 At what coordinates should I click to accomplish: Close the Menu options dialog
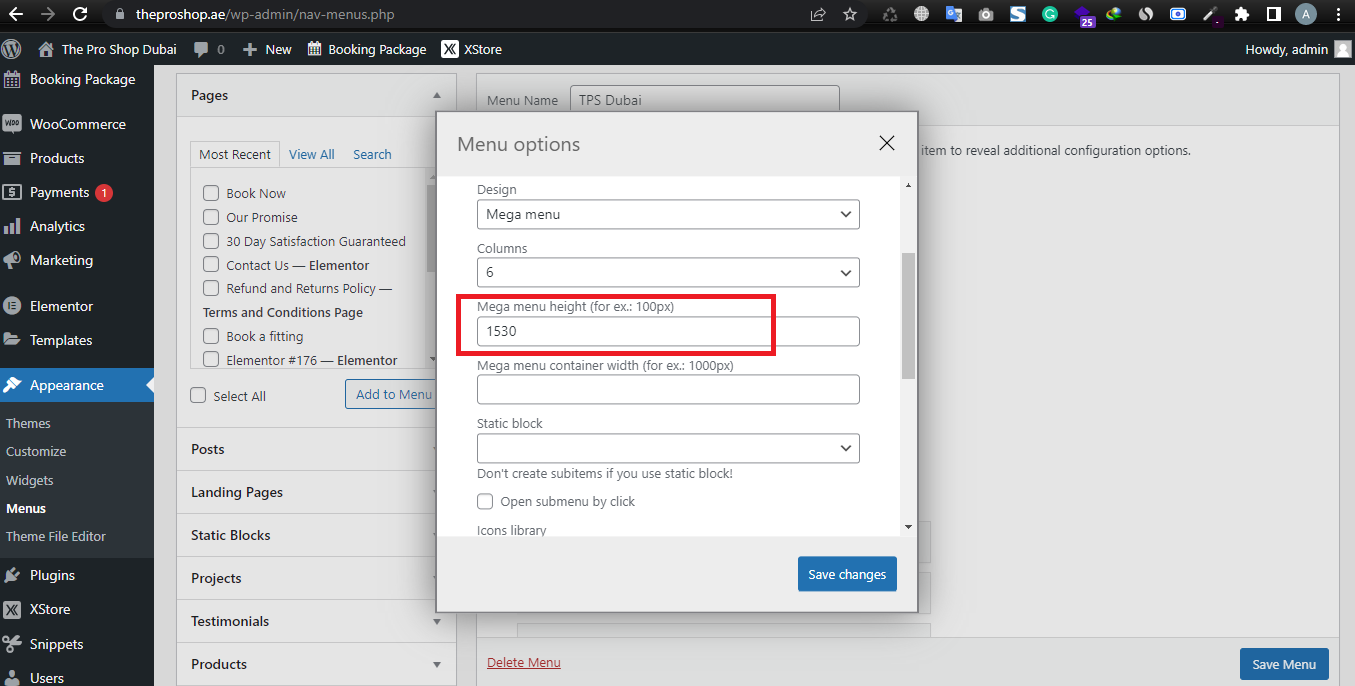click(886, 143)
